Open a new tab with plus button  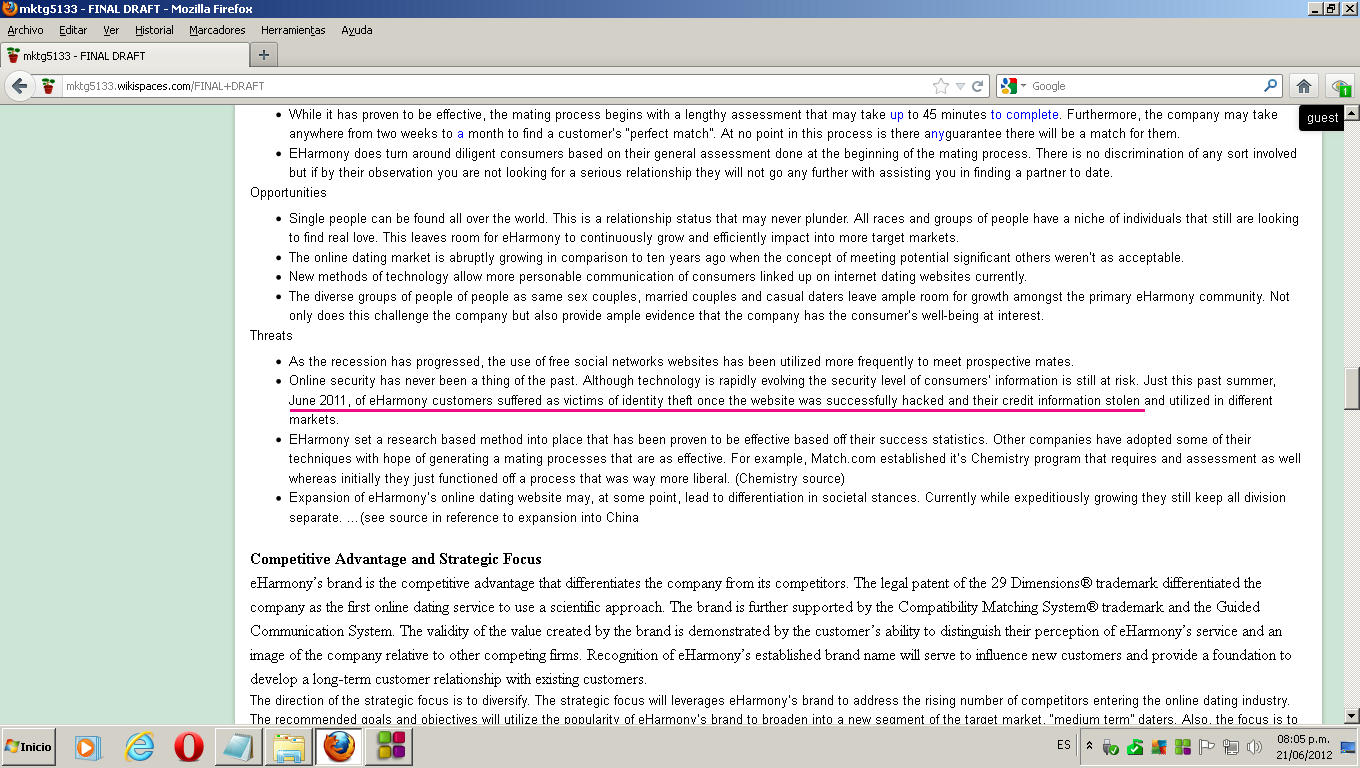click(264, 55)
